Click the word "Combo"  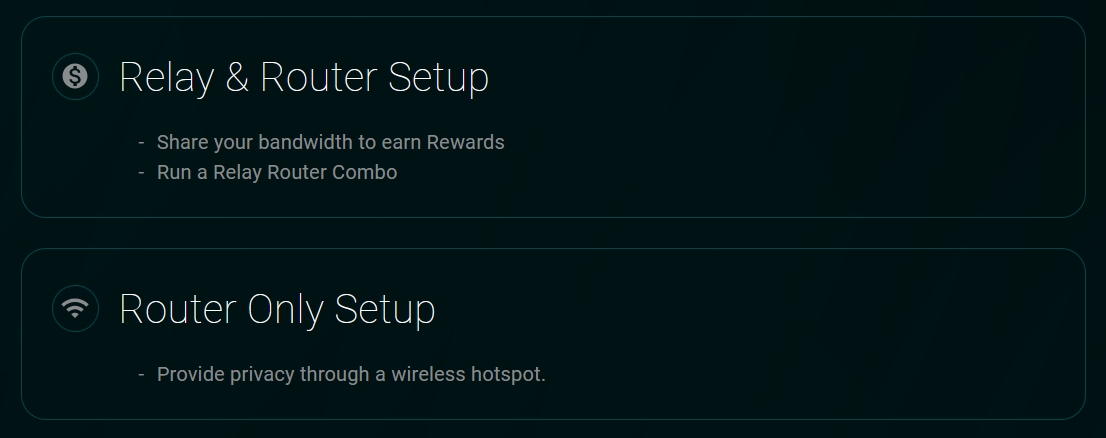[x=366, y=172]
